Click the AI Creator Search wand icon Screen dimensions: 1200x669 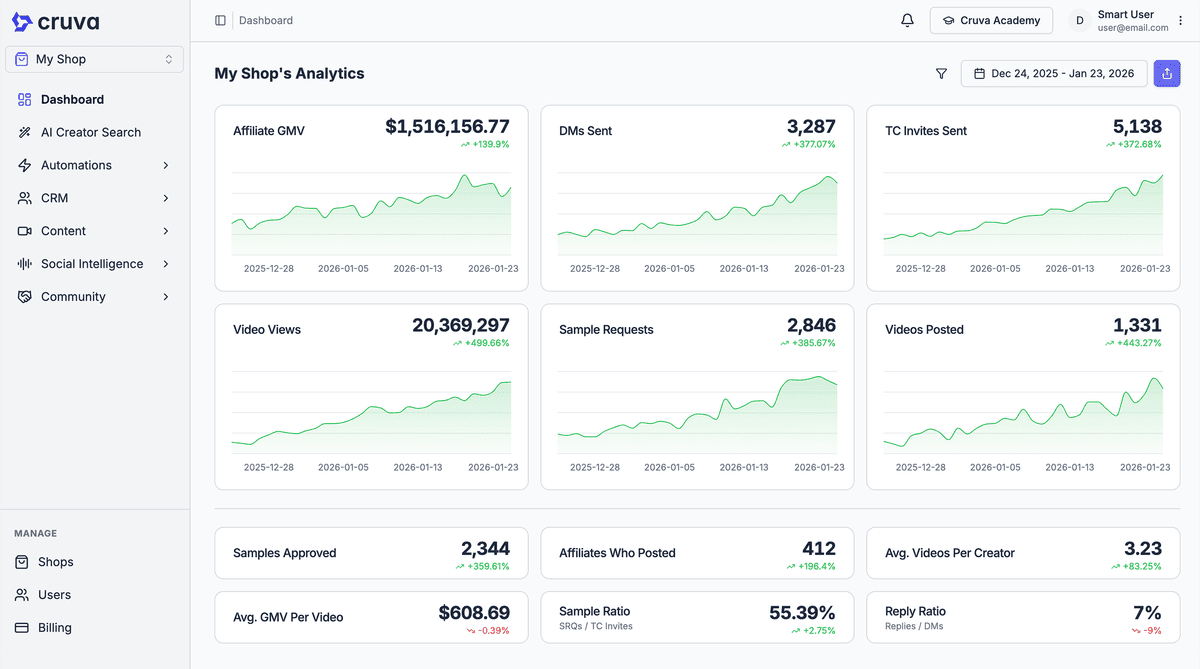click(24, 132)
